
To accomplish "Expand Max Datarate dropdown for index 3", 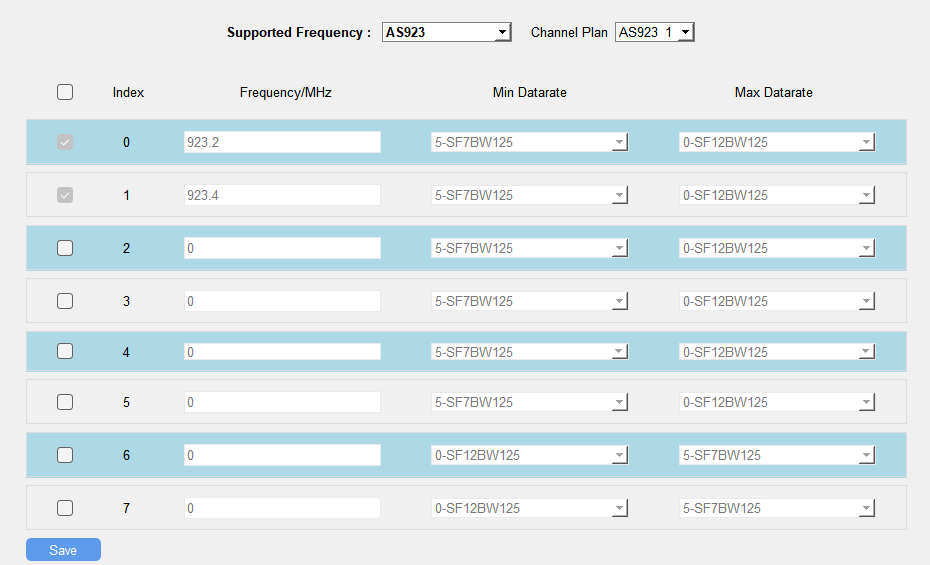I will (777, 301).
